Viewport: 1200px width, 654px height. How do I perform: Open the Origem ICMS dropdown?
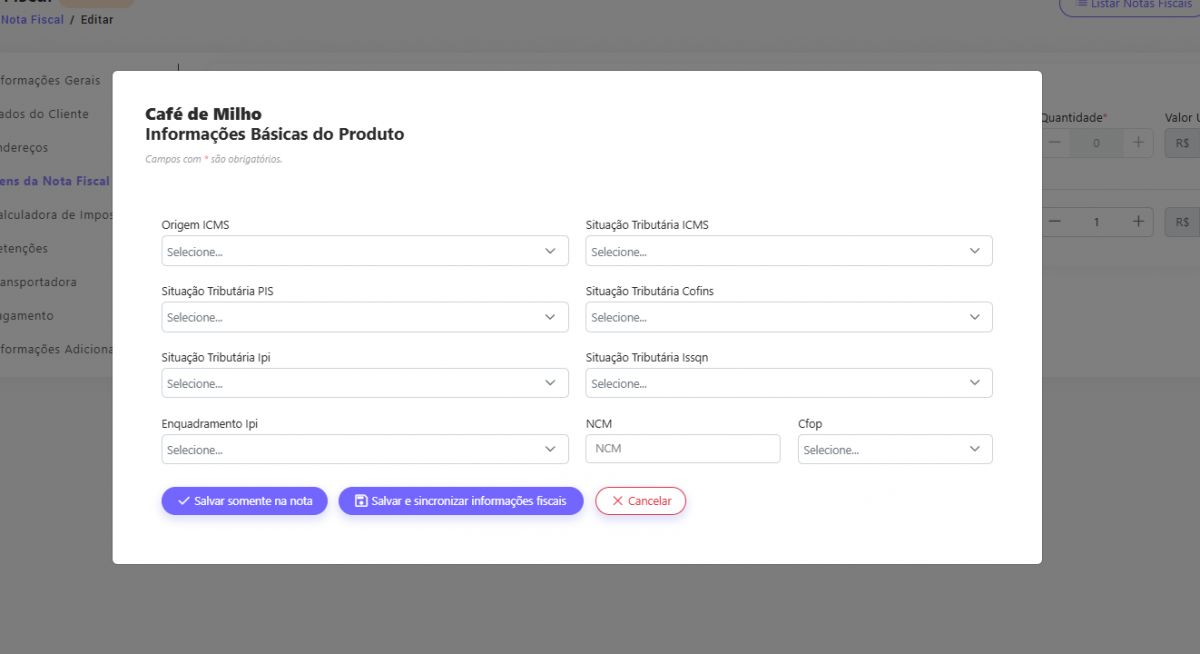tap(364, 251)
